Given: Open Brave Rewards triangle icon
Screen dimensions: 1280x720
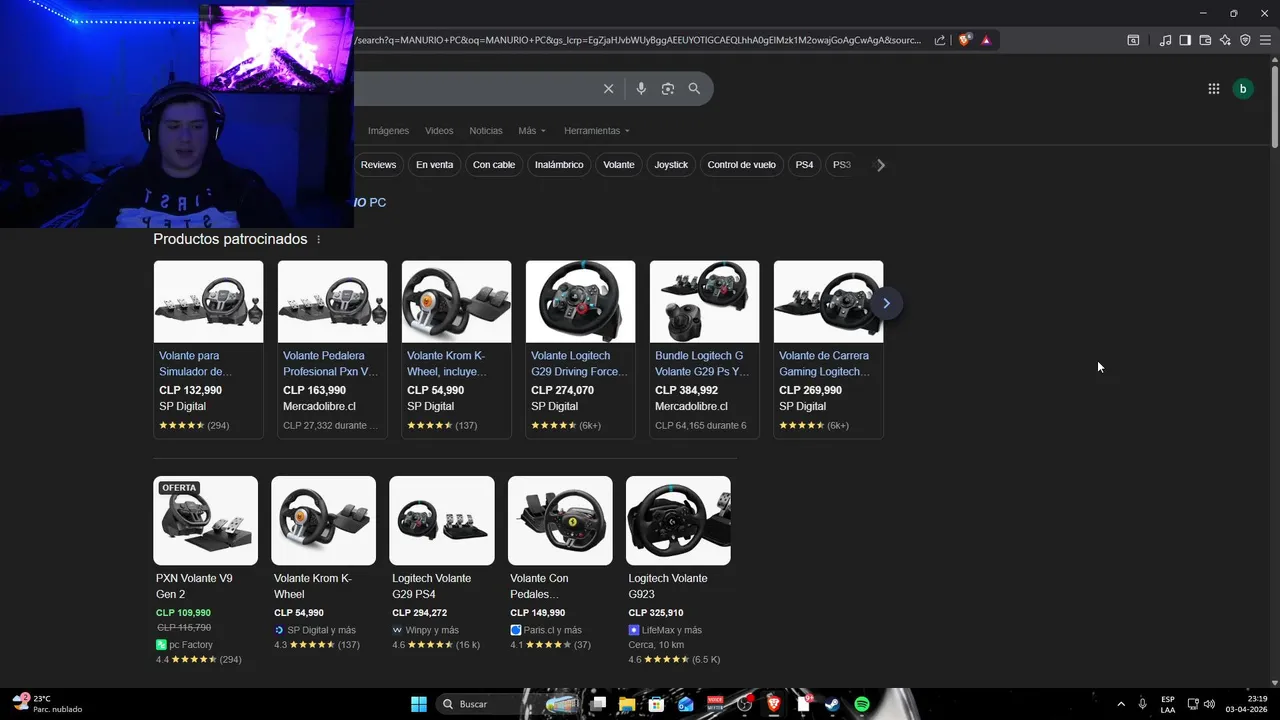Looking at the screenshot, I should [986, 40].
